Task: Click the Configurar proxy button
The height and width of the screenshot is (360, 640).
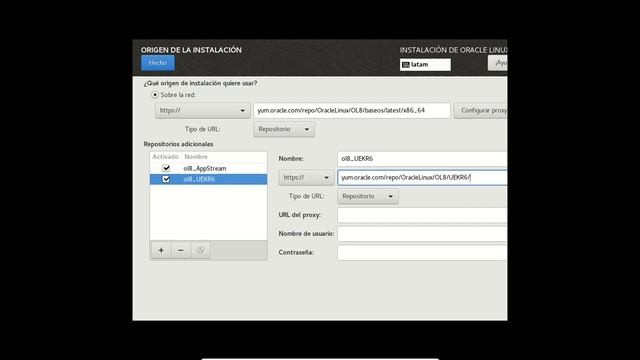Action: pos(480,110)
